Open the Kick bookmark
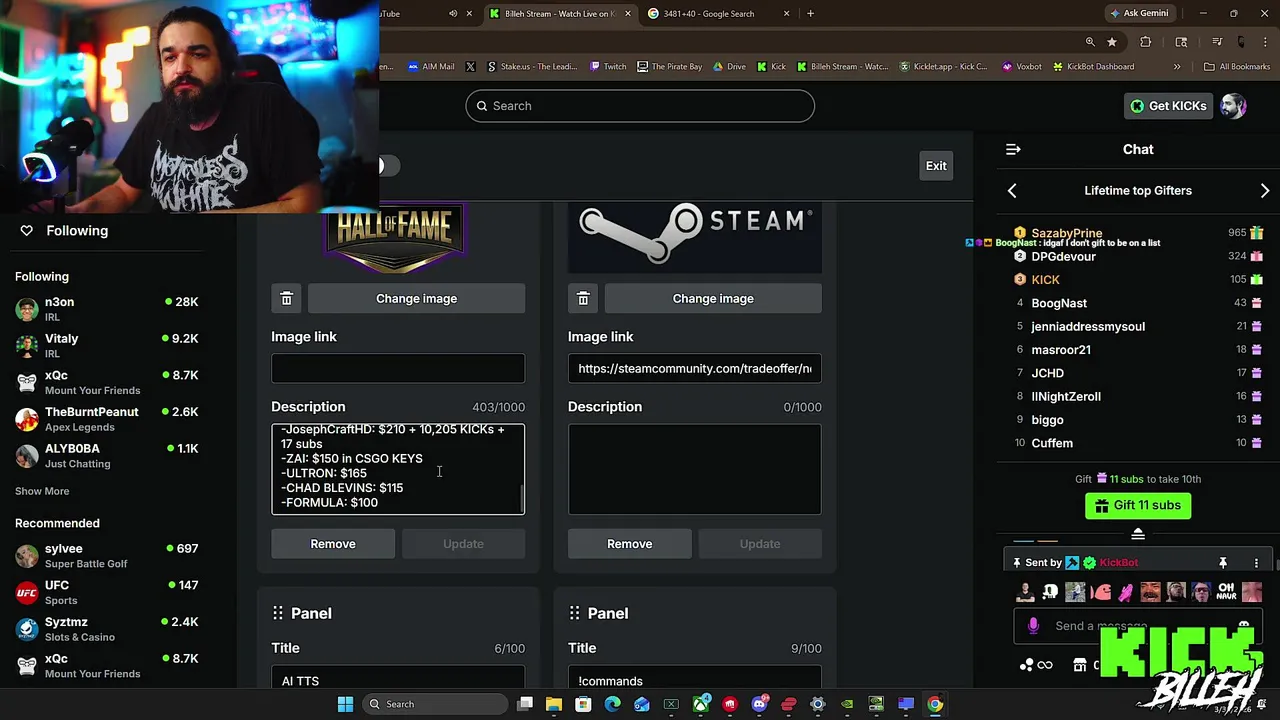 click(771, 67)
